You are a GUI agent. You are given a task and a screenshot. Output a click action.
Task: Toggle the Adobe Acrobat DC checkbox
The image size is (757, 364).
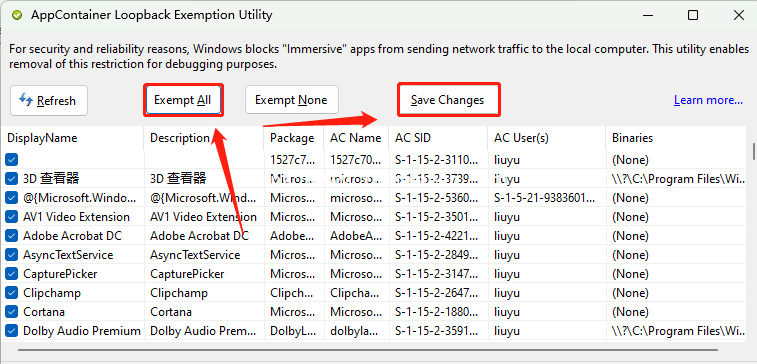tap(12, 236)
